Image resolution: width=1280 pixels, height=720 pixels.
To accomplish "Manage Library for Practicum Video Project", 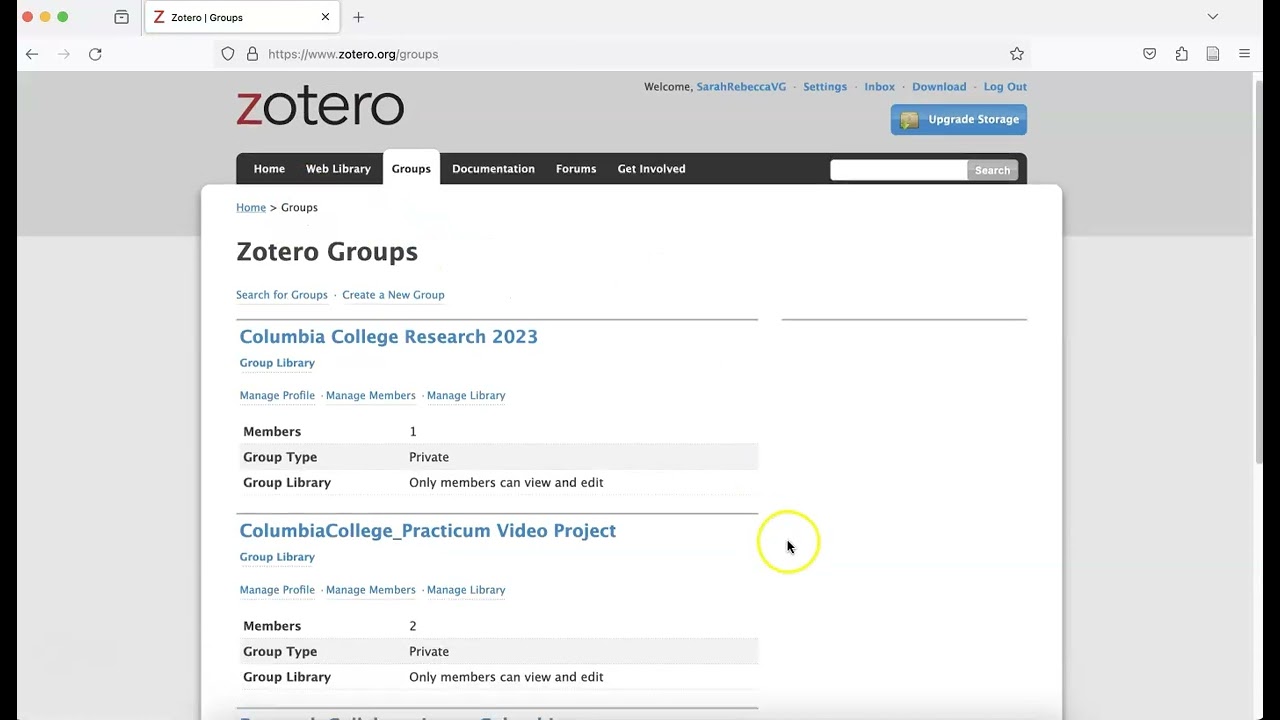I will pyautogui.click(x=466, y=590).
